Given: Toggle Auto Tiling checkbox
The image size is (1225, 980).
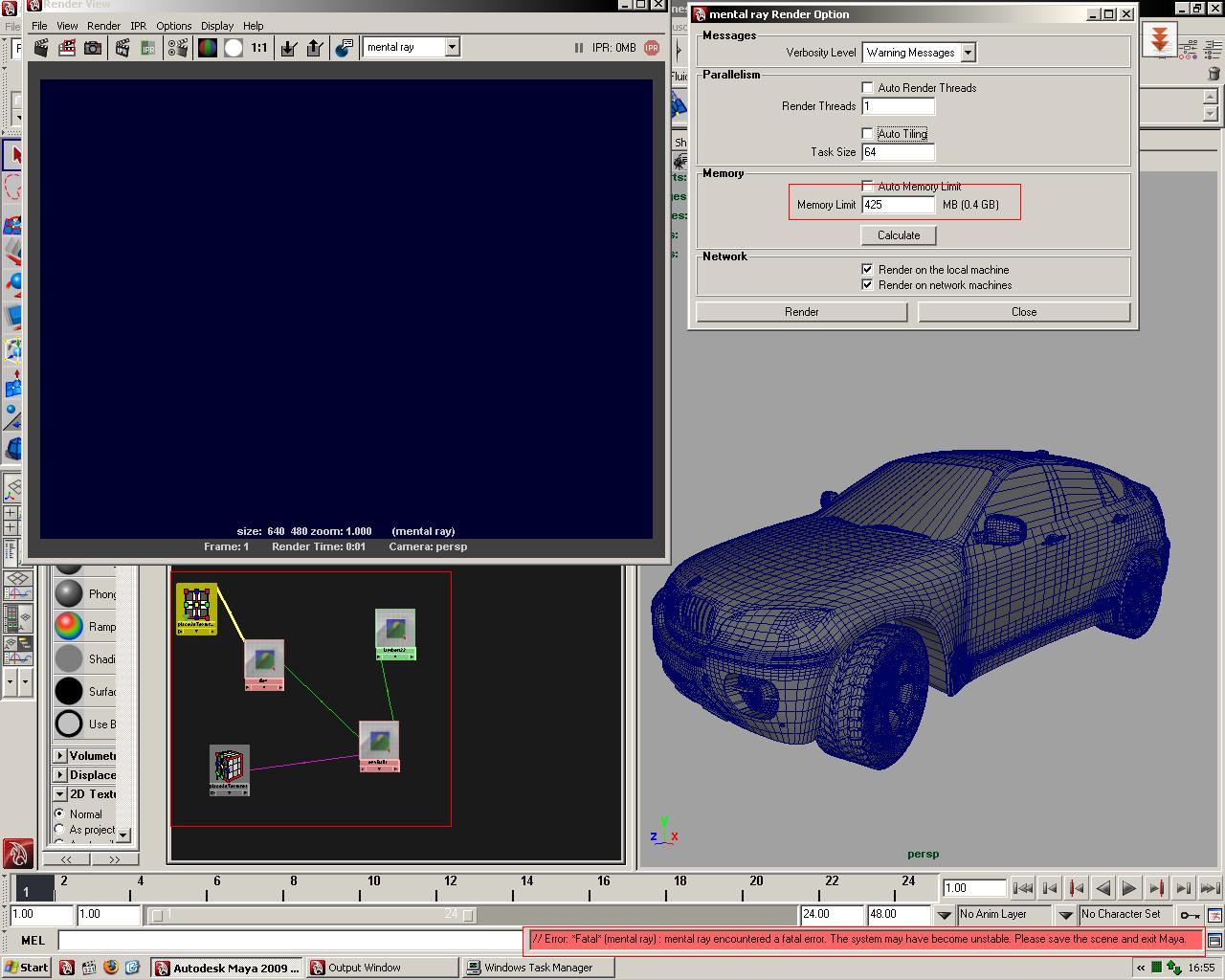Looking at the screenshot, I should (867, 133).
